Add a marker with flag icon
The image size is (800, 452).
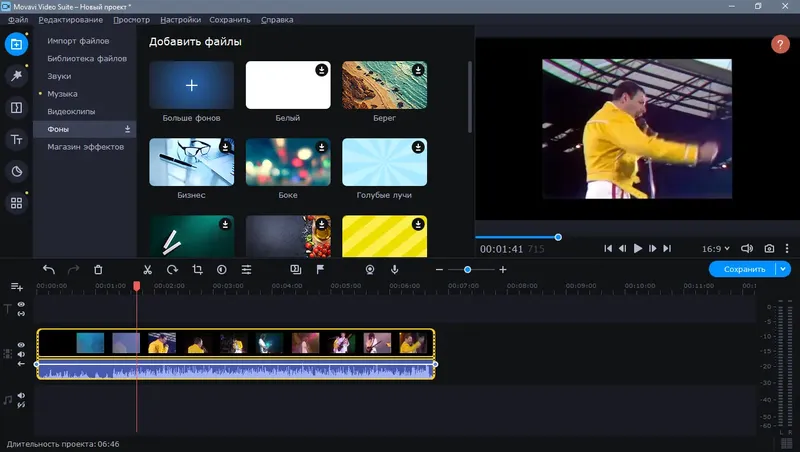click(320, 269)
